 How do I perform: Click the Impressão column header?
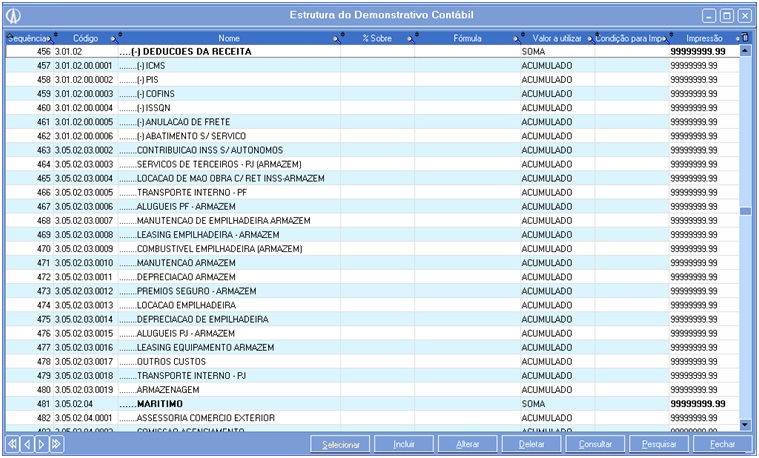(x=704, y=38)
